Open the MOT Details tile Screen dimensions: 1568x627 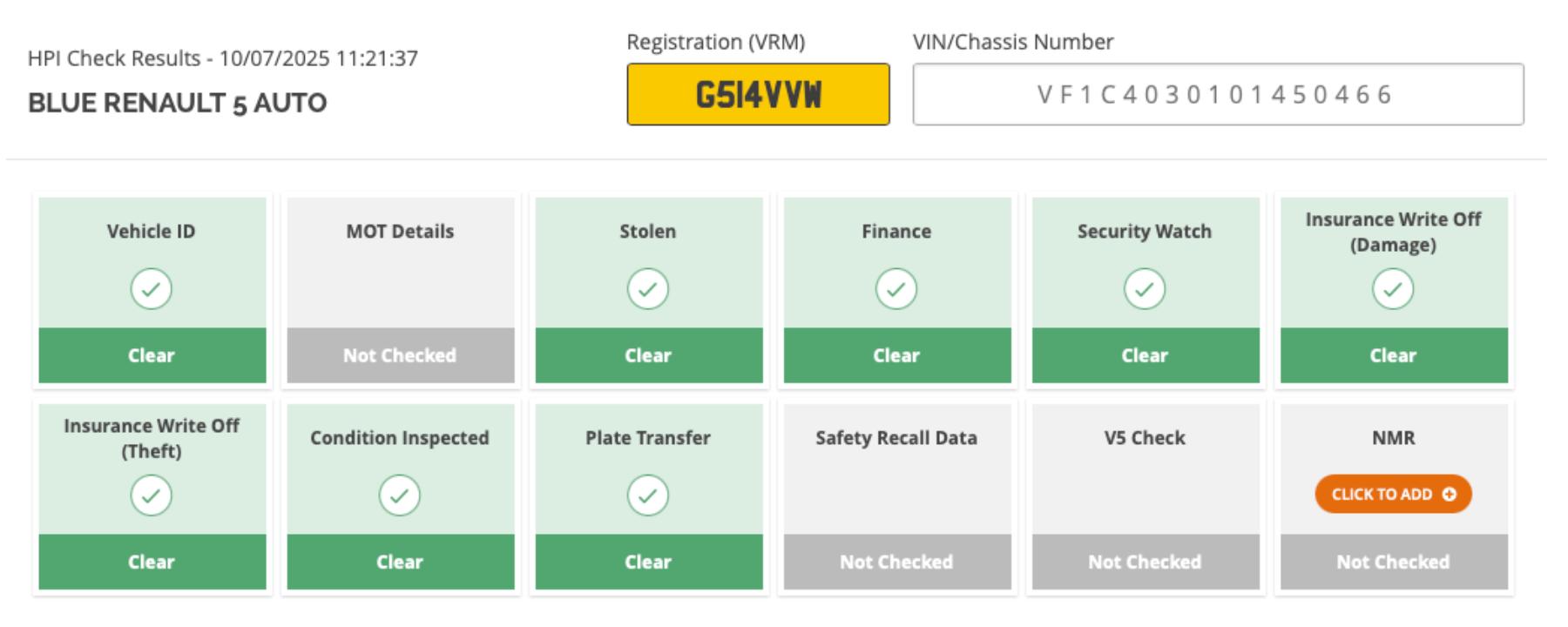[x=401, y=290]
